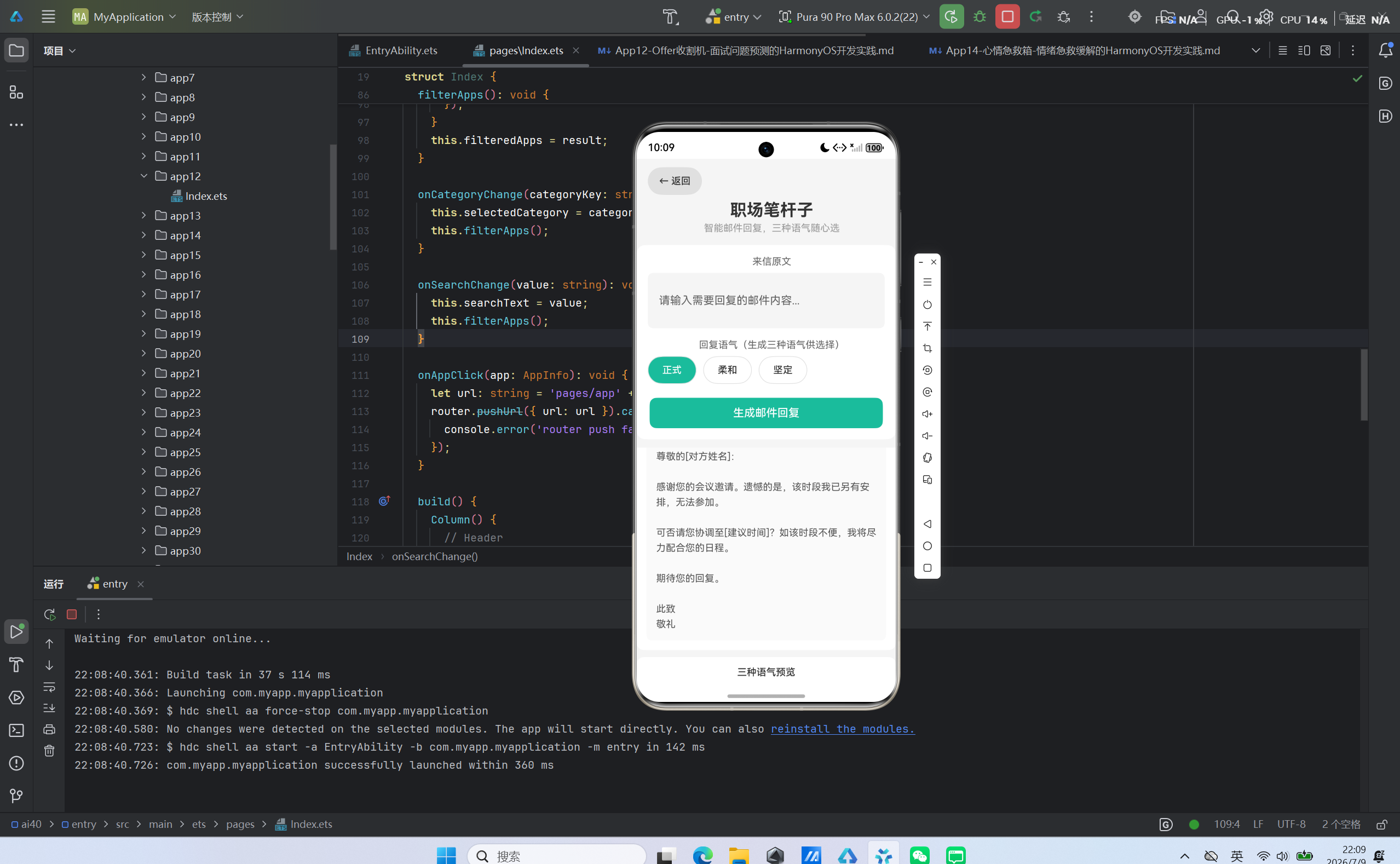Click the emulator screenshot crop icon
Screen dimensions: 1400x864
[927, 348]
